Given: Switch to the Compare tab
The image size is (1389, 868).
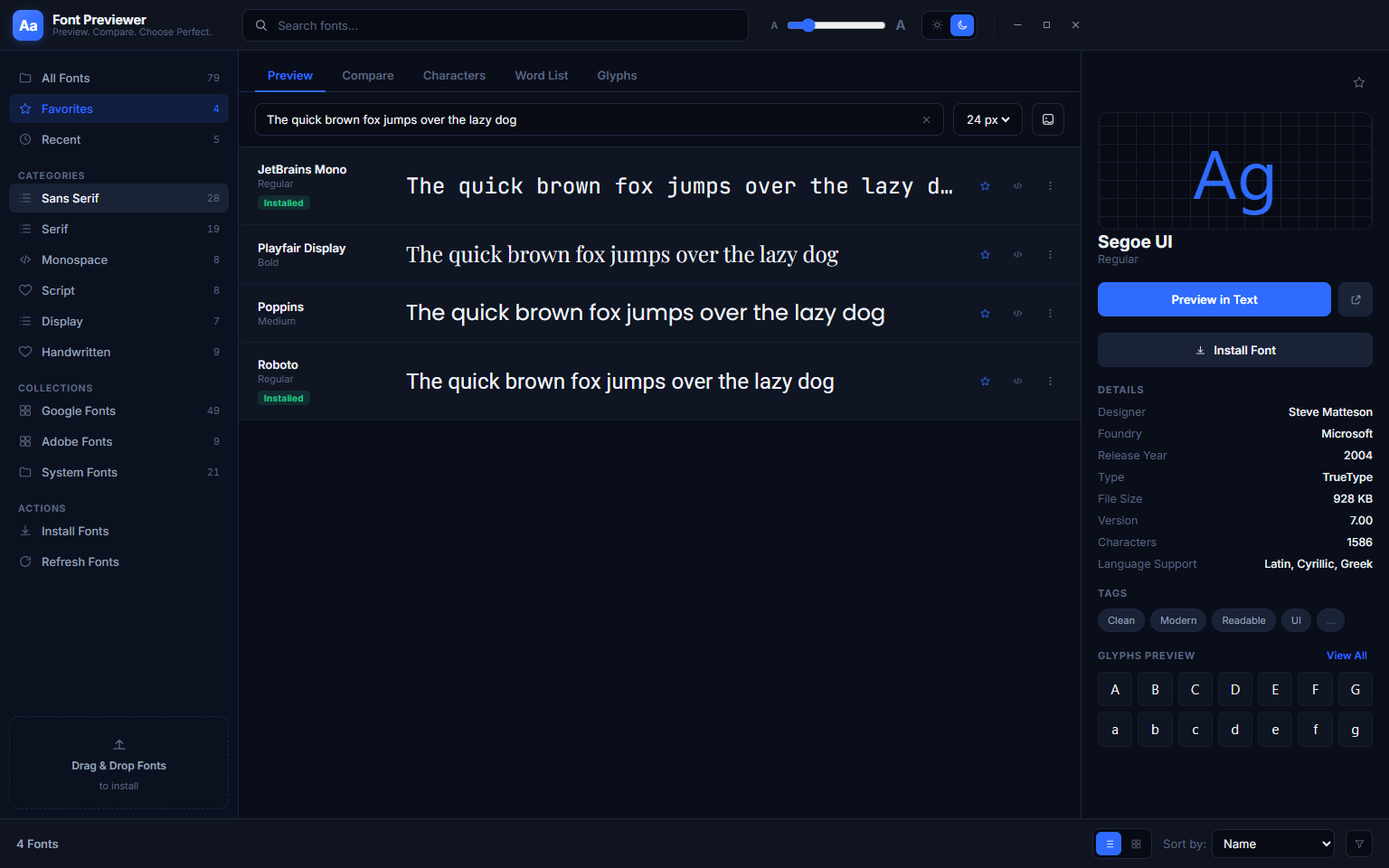Looking at the screenshot, I should click(x=368, y=76).
